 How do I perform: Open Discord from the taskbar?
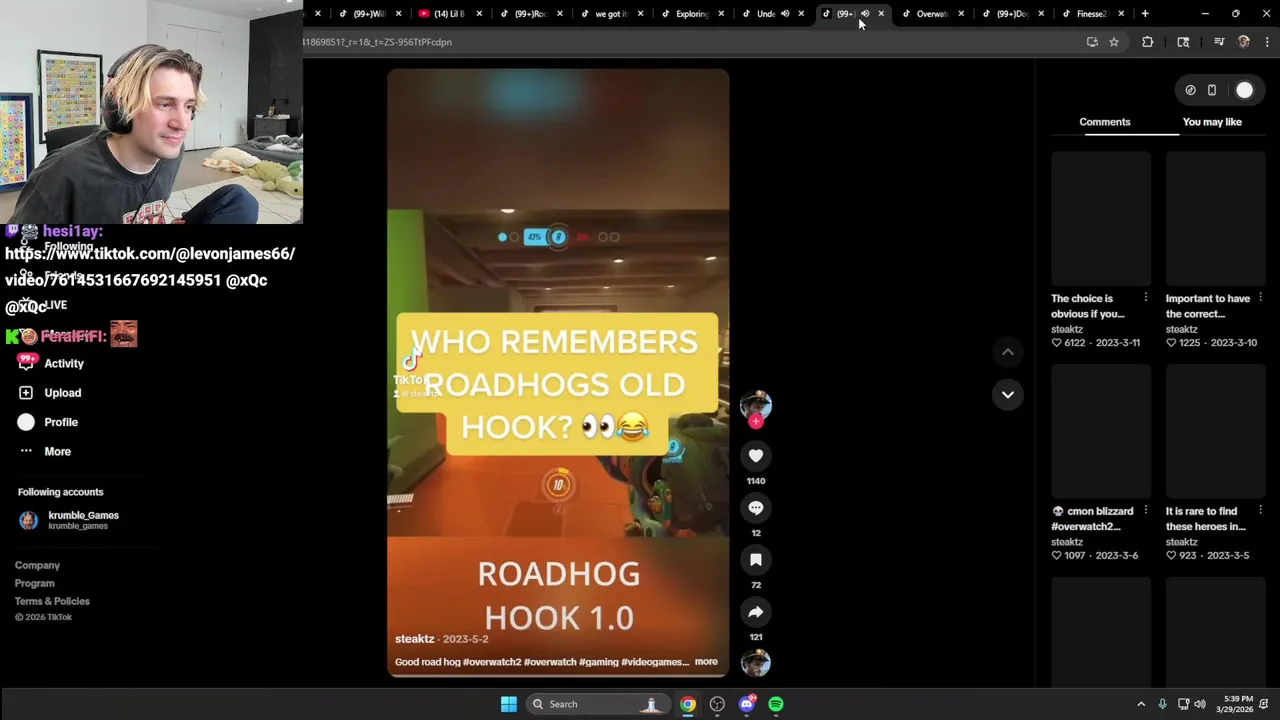(x=746, y=704)
